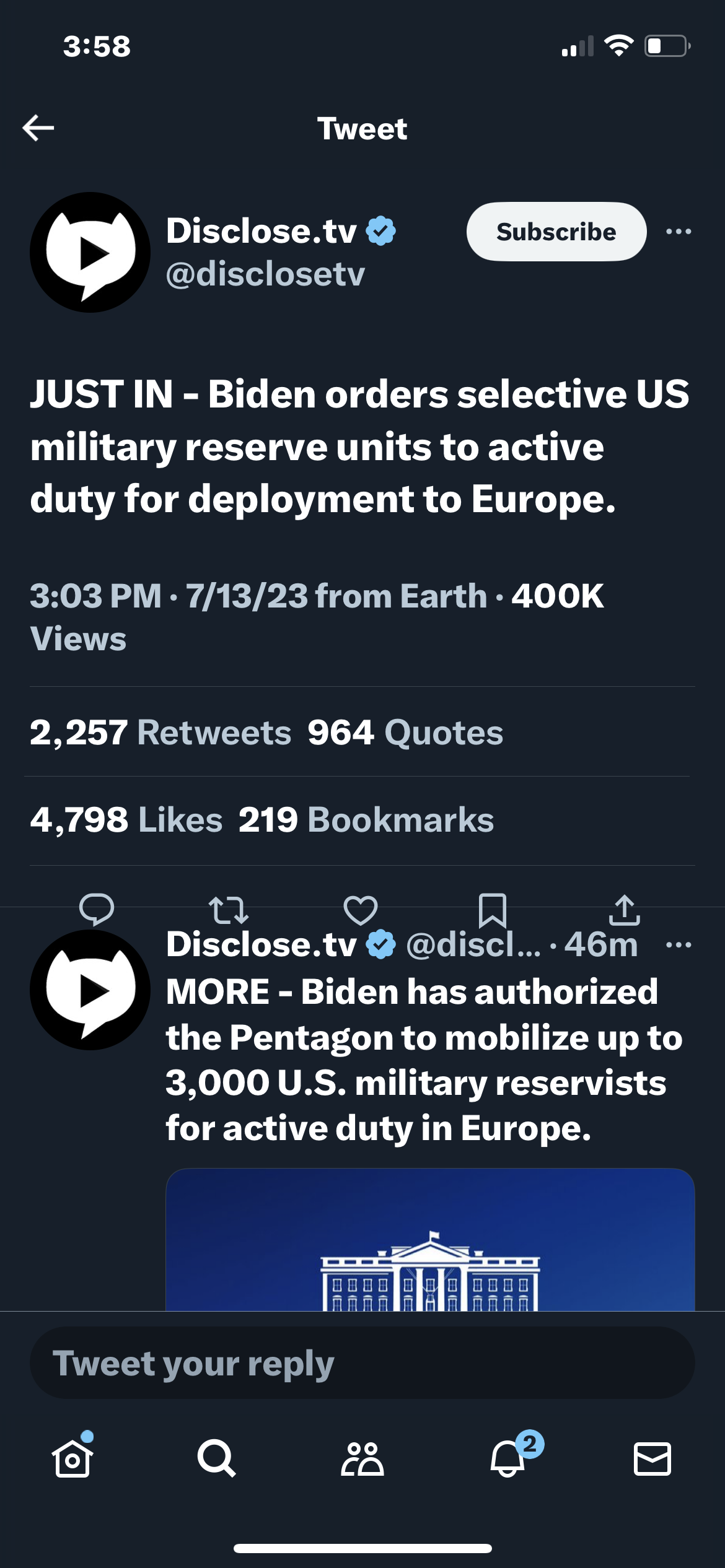Screen dimensions: 725x1568
Task: View the 4,798 Likes list
Action: [x=126, y=820]
